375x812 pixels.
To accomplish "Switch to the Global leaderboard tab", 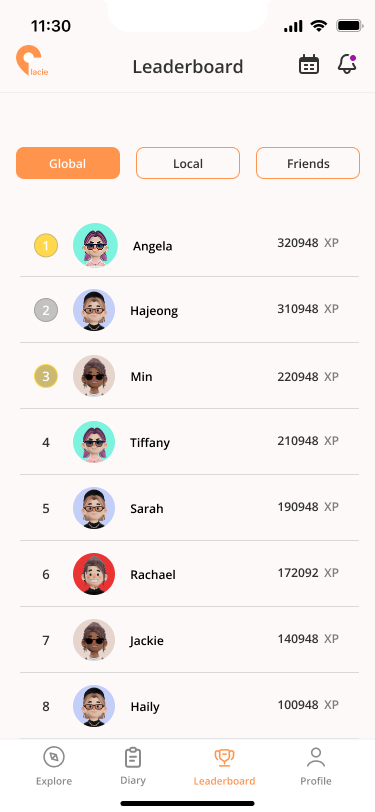I will pos(68,163).
